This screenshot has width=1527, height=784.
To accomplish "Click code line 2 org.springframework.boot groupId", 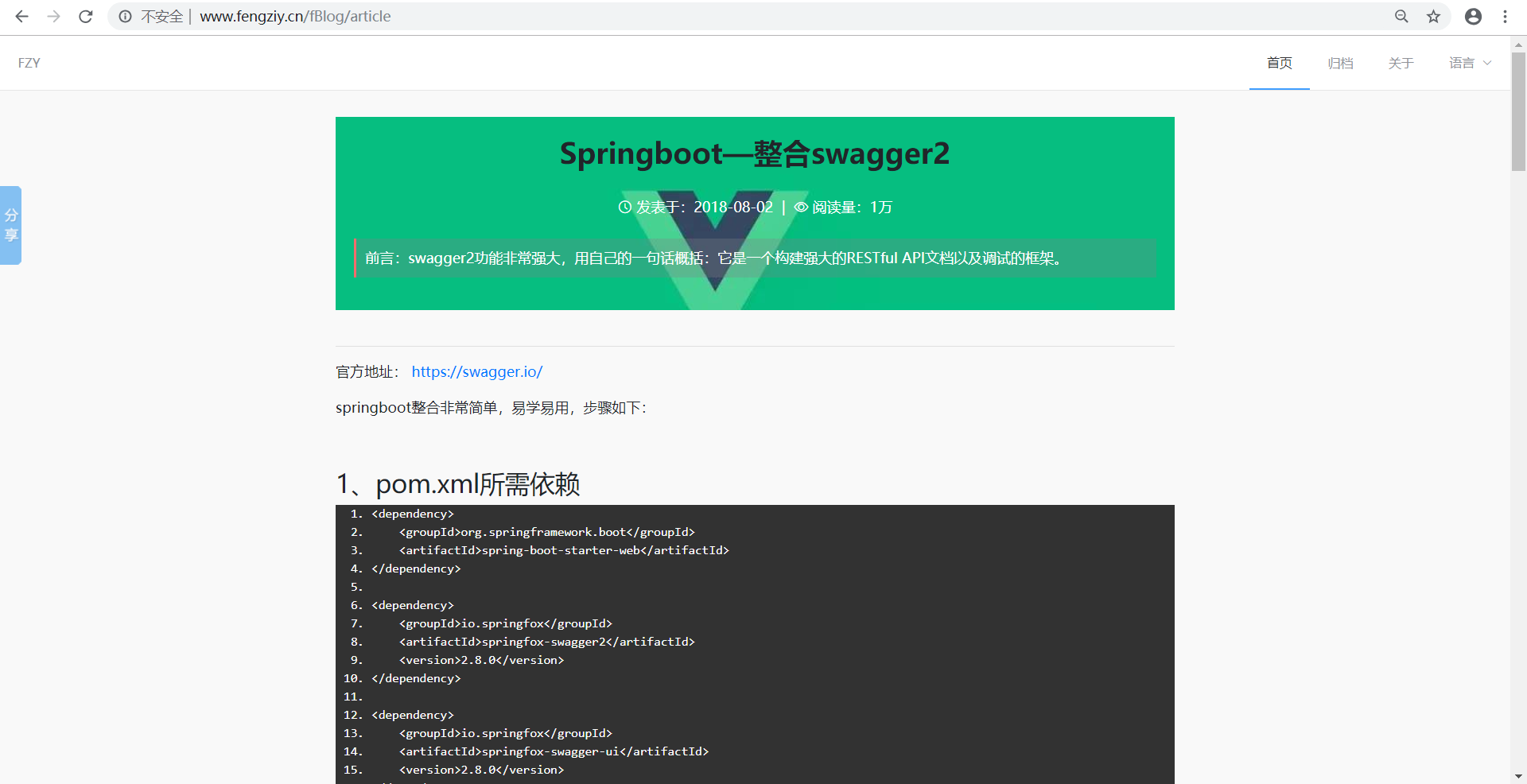I will click(547, 532).
